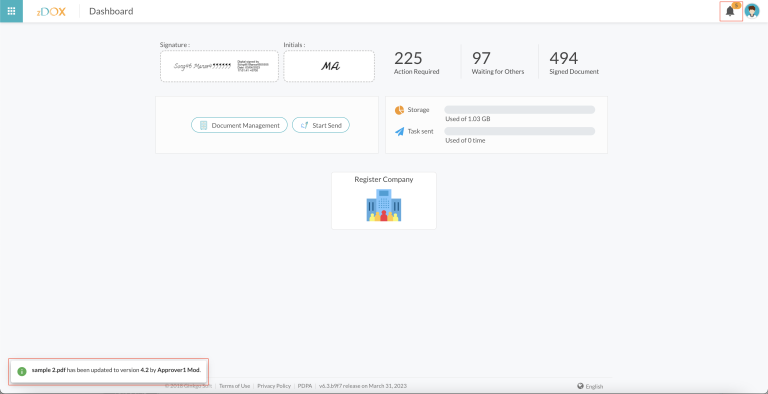Open the Terms of Use link
Viewport: 768px width, 394px height.
pyautogui.click(x=235, y=386)
